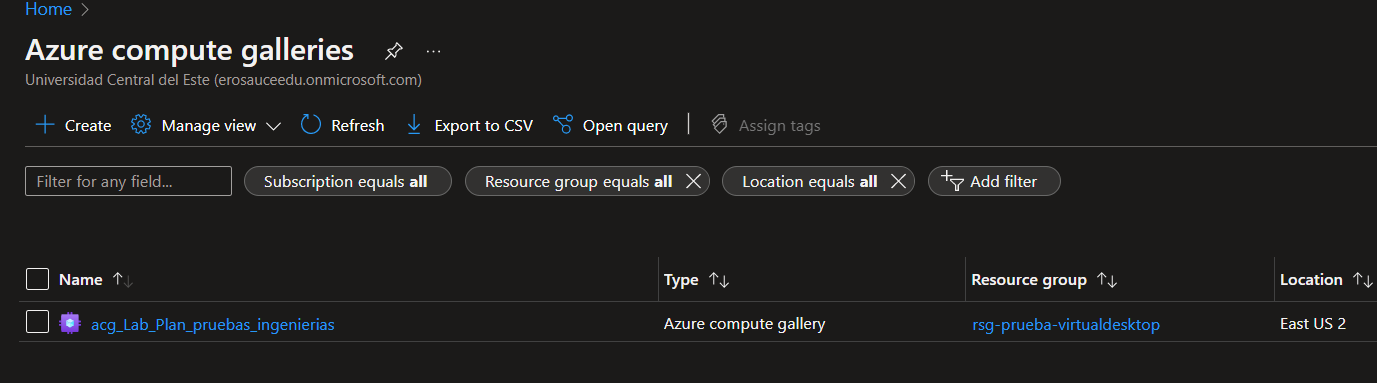Click the Open query graph icon

pos(563,125)
